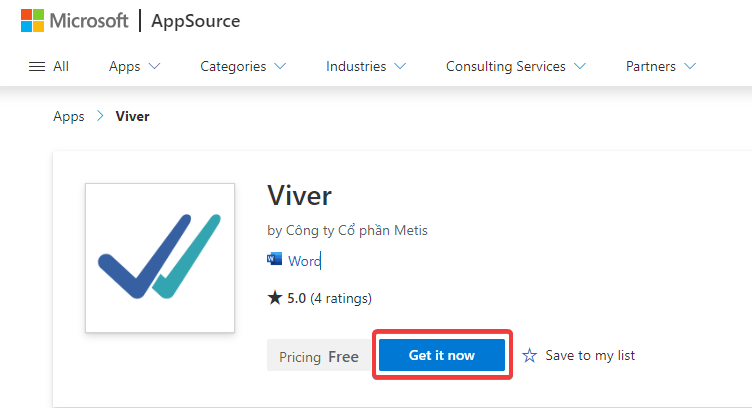Viewport: 752px width, 408px height.
Task: Click the Save to my list star
Action: 529,355
